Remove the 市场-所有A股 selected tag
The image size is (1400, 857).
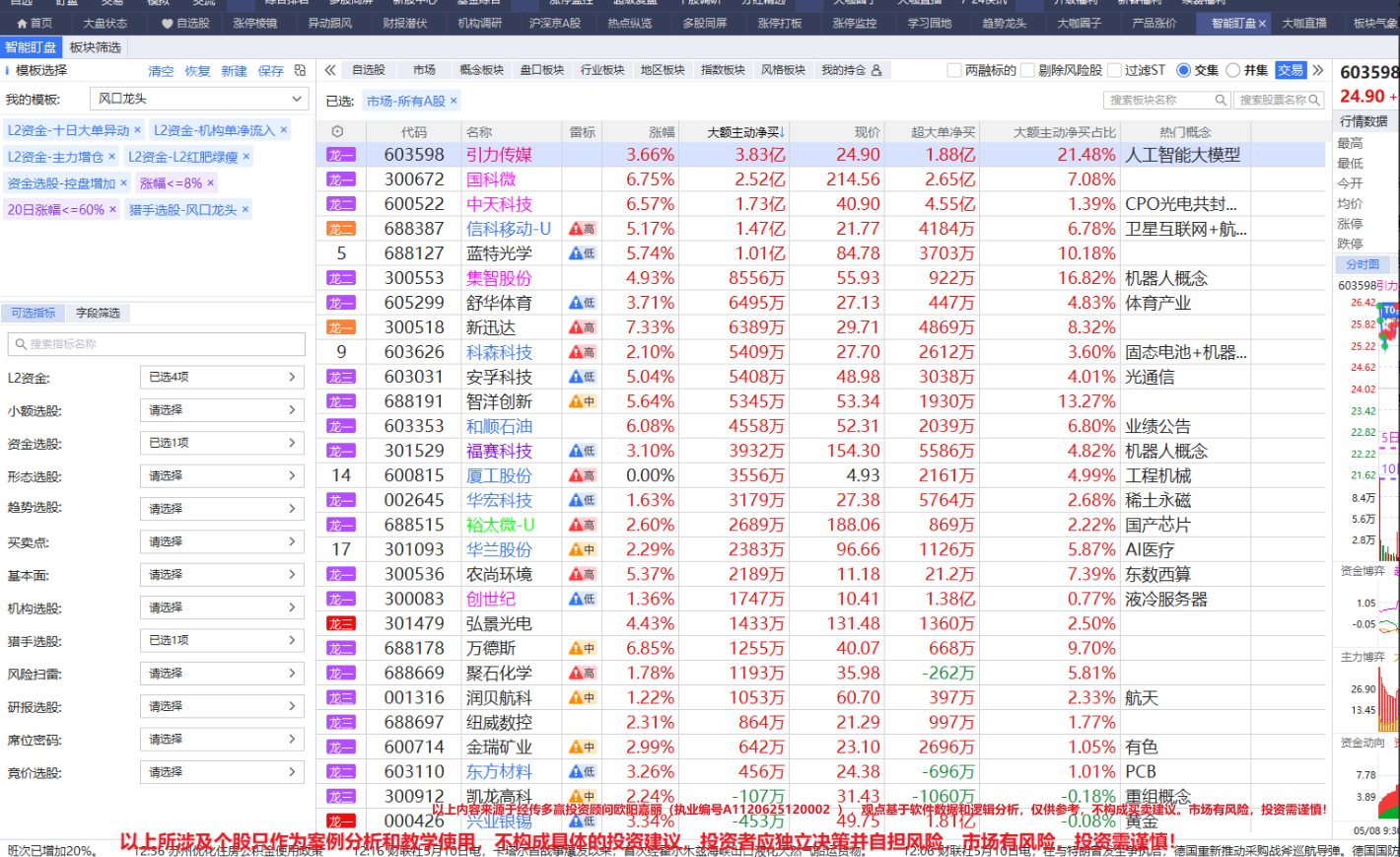click(454, 101)
